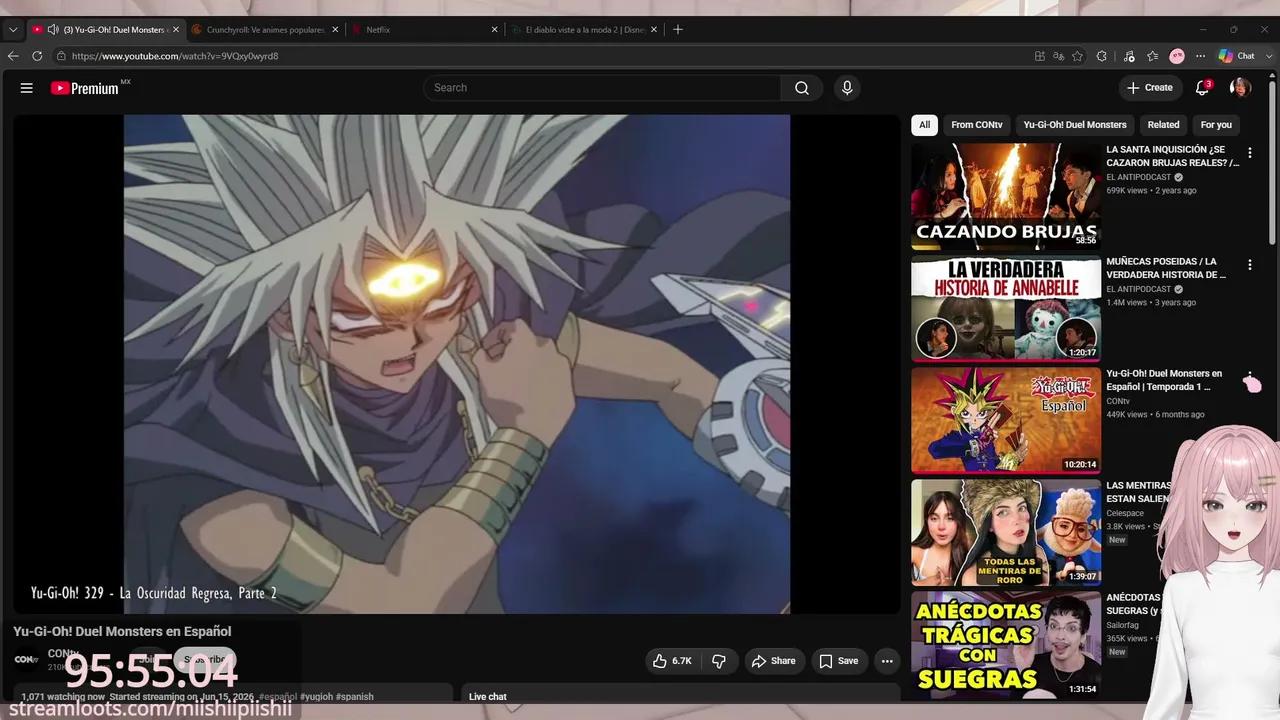Open Yu-Gi-Oh! Español Temporada 1 thumbnail
The image size is (1280, 720).
pos(1006,419)
